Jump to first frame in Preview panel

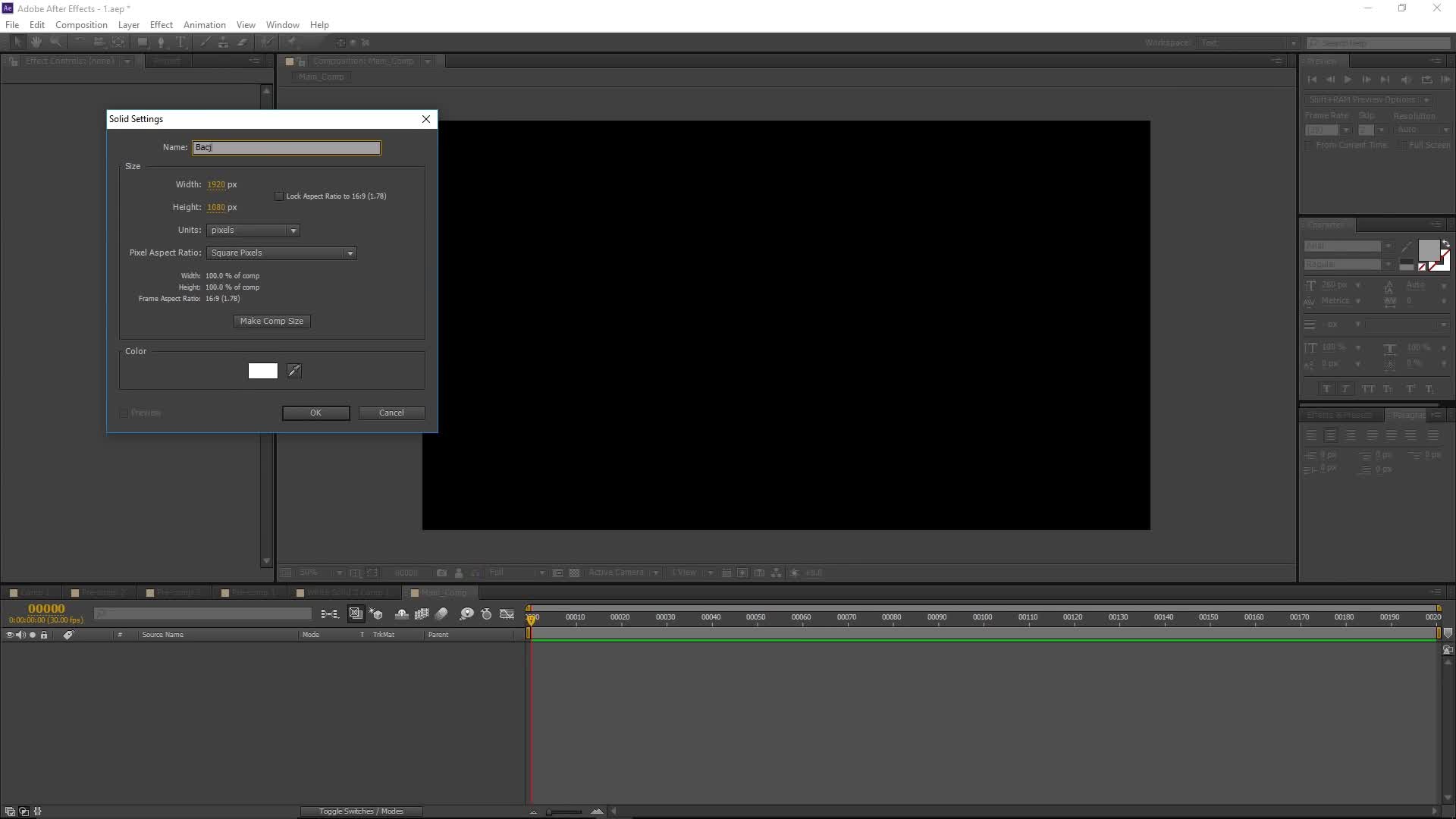[x=1312, y=80]
